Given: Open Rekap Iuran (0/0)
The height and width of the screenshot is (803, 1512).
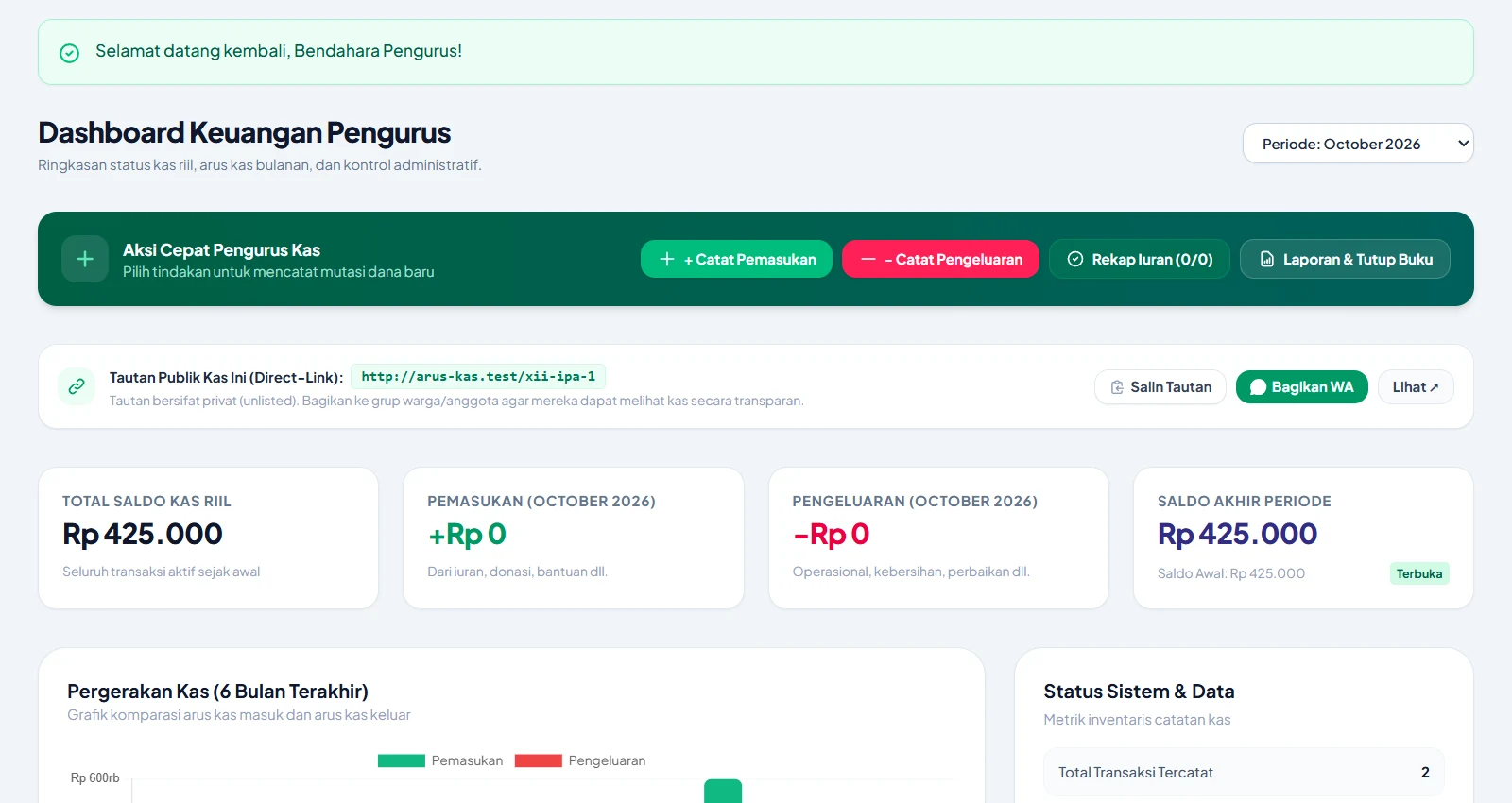Looking at the screenshot, I should click(1139, 259).
